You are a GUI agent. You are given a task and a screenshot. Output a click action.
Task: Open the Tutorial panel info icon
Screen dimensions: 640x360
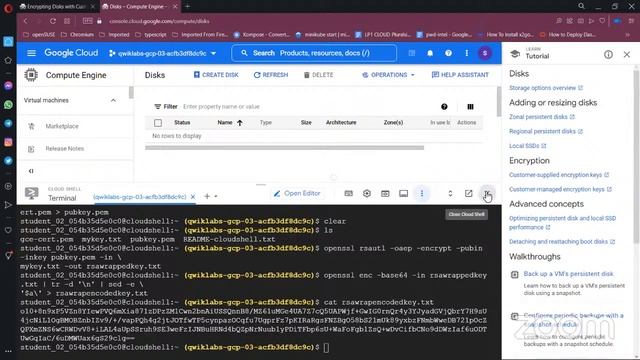[x=608, y=54]
